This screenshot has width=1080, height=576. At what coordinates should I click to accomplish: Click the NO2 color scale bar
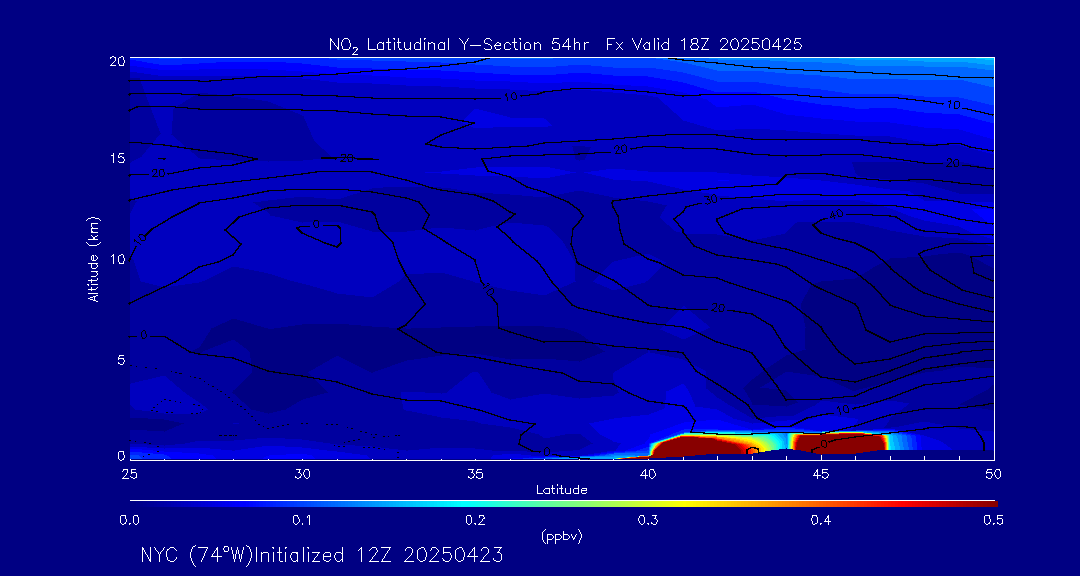click(x=562, y=504)
